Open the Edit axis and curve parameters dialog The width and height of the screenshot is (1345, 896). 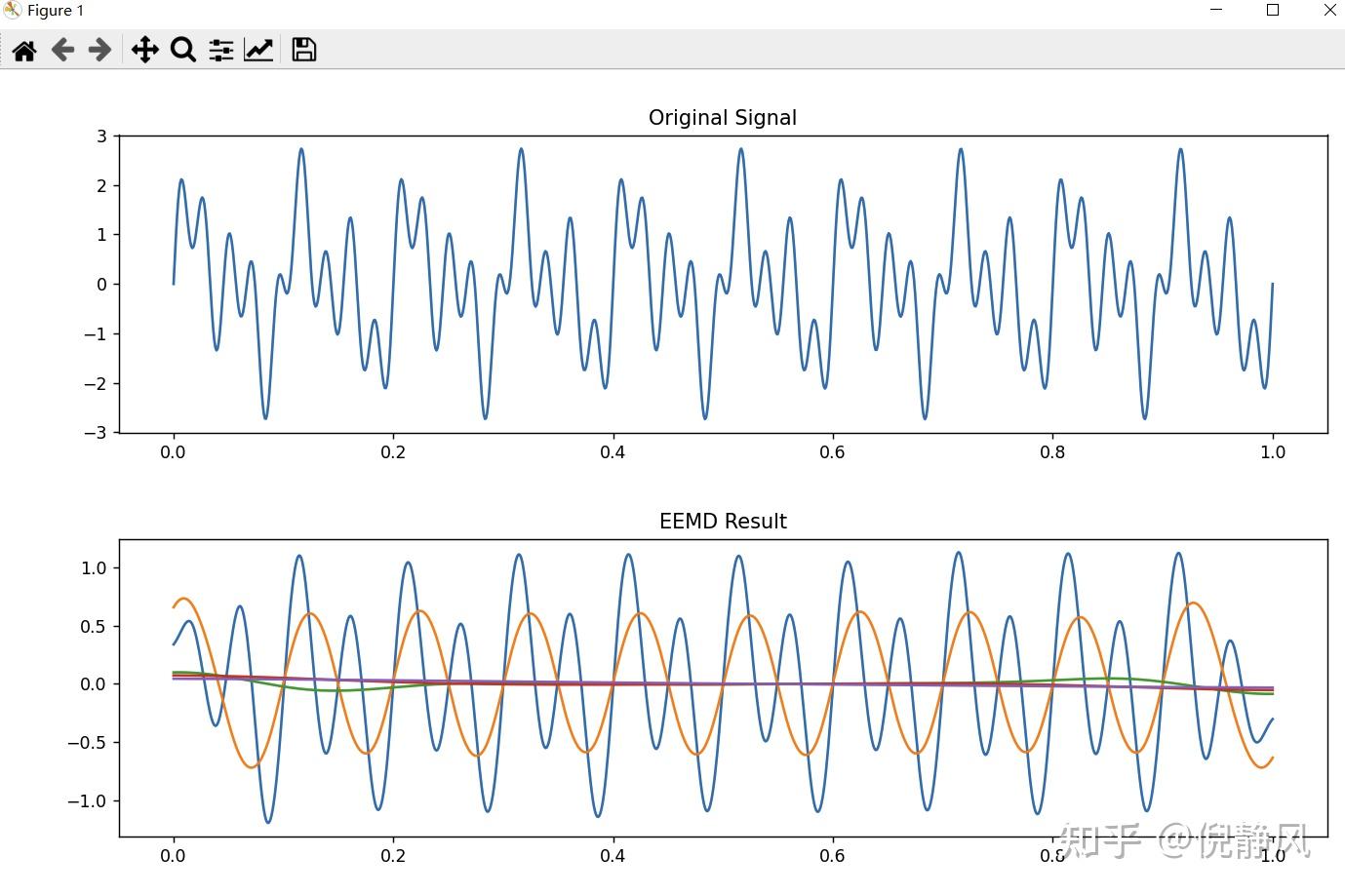pos(257,50)
